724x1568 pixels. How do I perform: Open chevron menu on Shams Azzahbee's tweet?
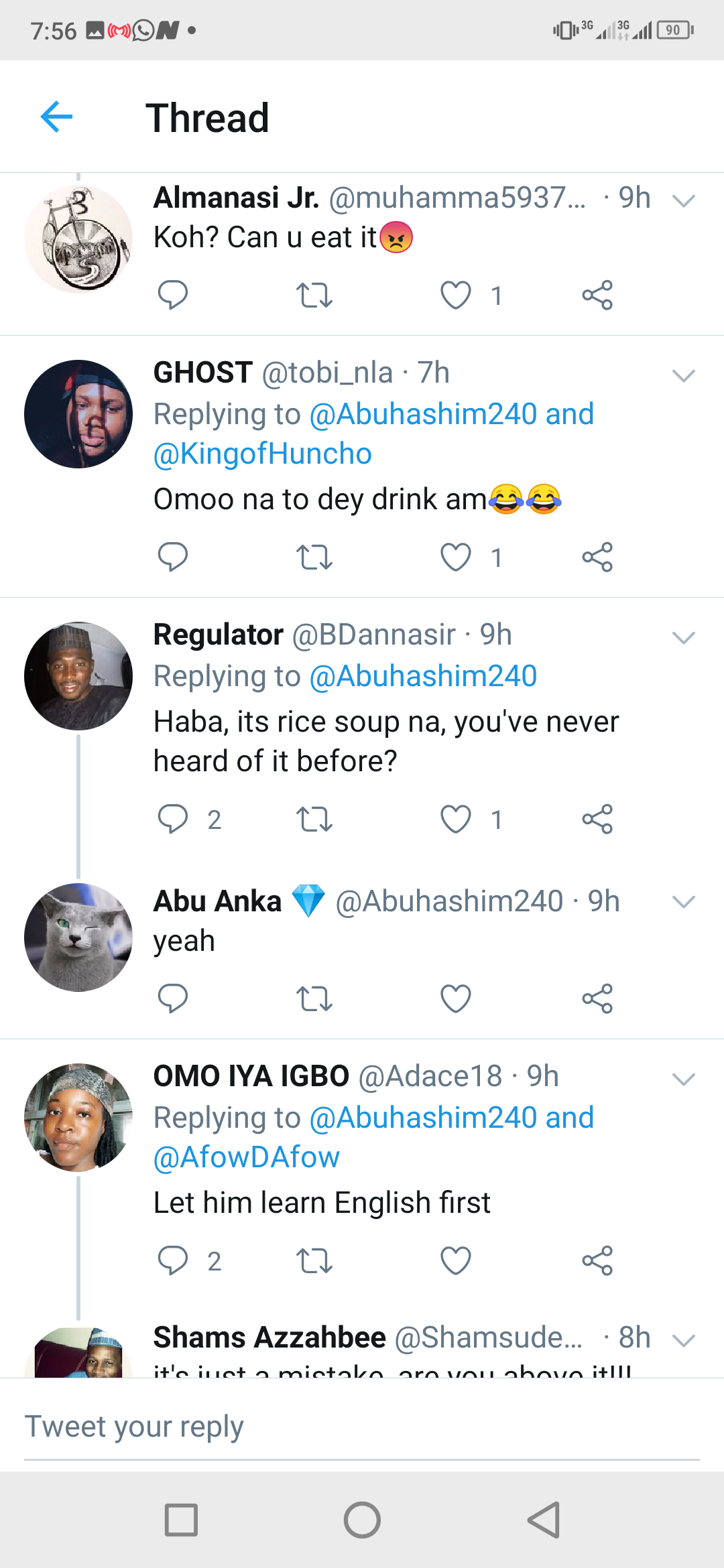[x=683, y=1340]
